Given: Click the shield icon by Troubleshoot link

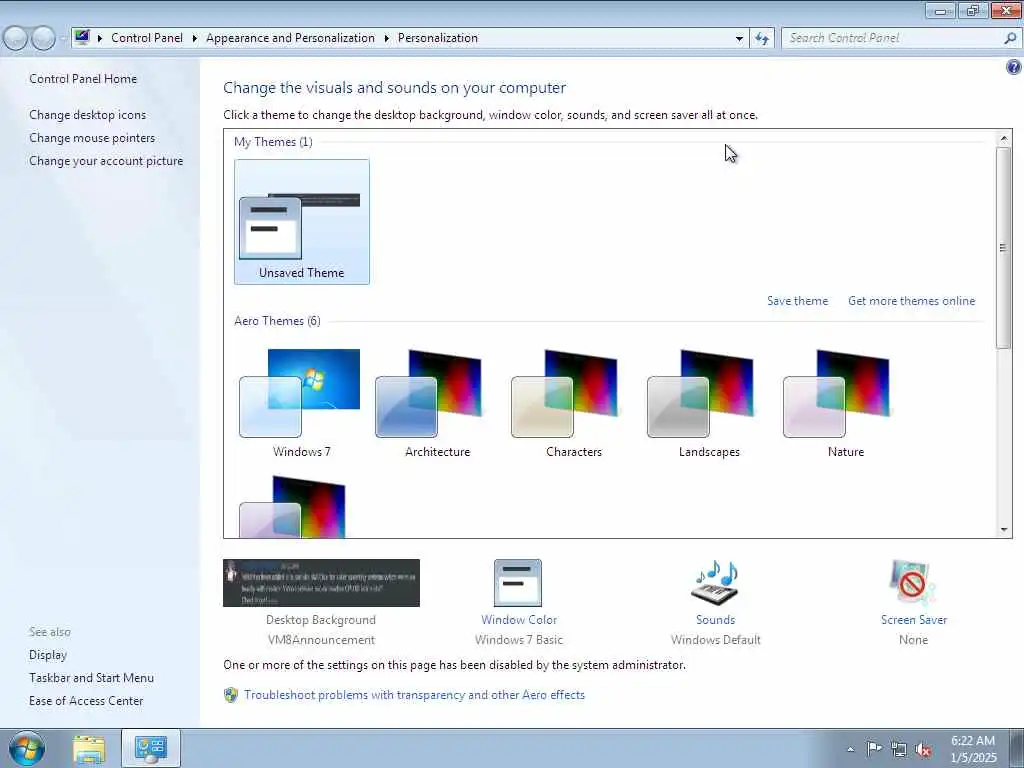Looking at the screenshot, I should pos(231,695).
